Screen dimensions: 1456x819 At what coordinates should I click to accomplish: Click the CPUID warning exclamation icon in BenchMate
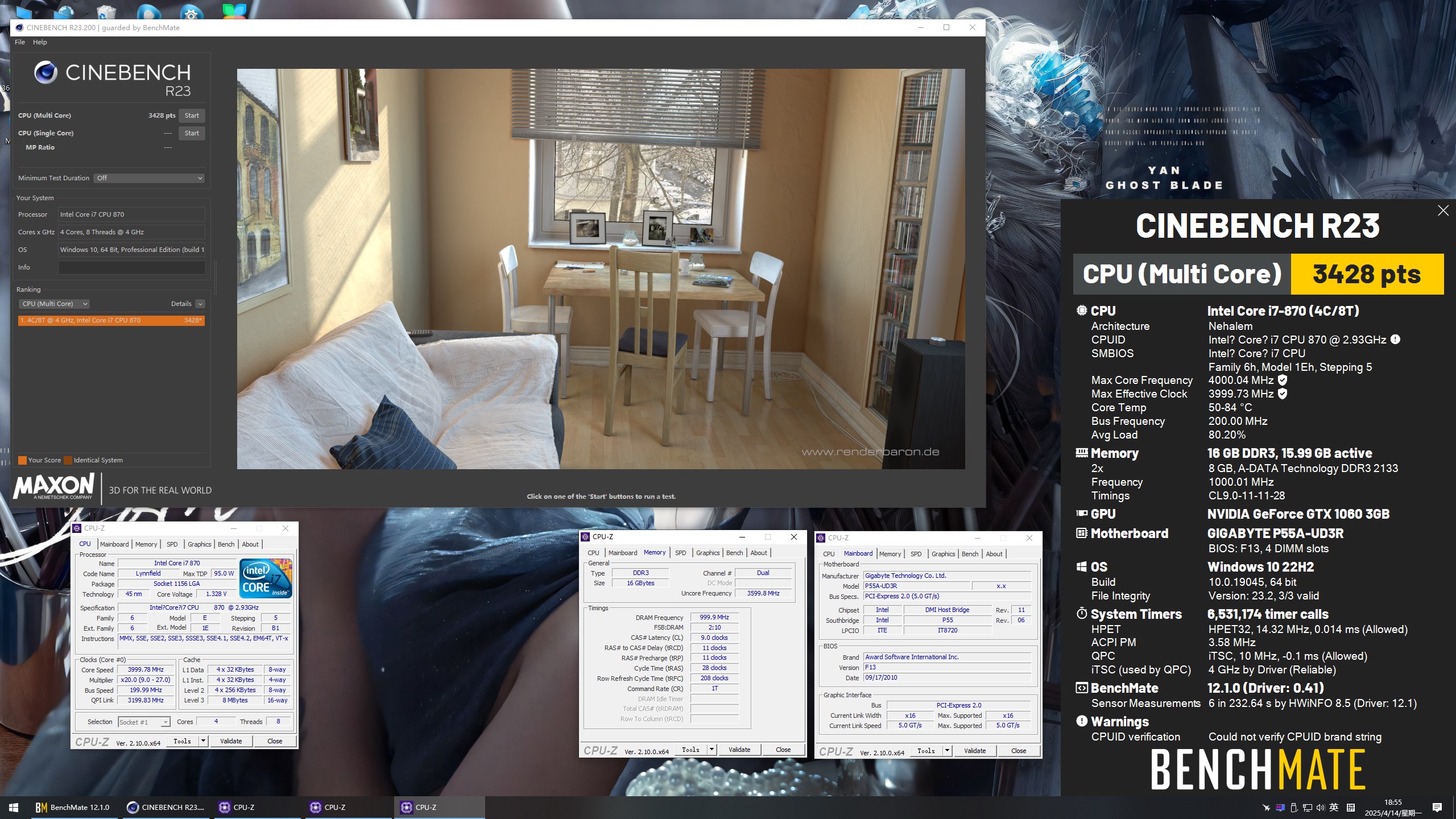1395,340
